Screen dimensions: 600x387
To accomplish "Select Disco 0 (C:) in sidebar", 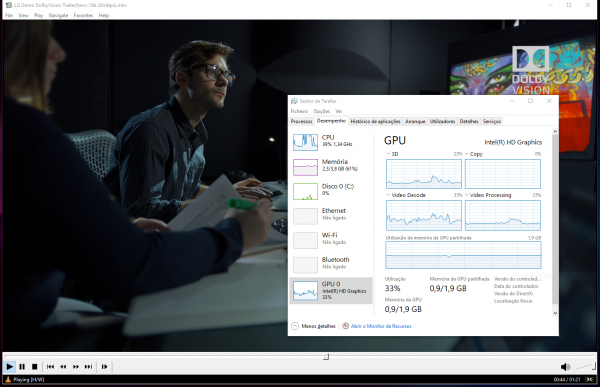I will 331,191.
